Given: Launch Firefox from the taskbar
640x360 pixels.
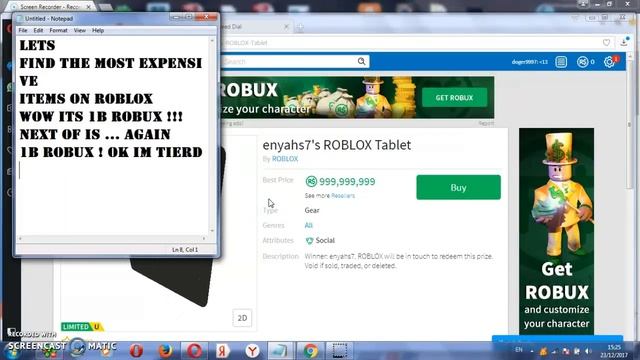Looking at the screenshot, I should point(165,351).
